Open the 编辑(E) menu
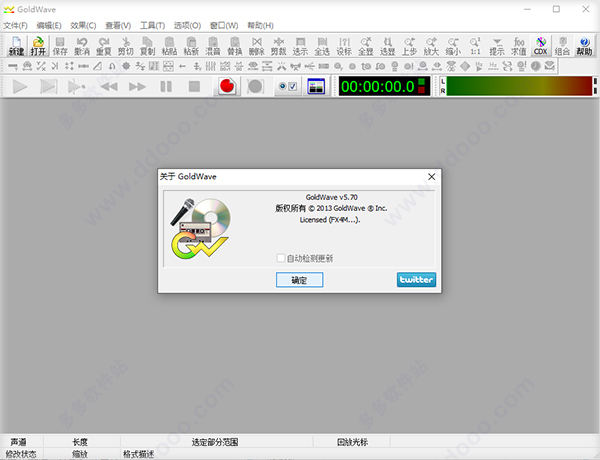Viewport: 600px width, 460px height. tap(49, 26)
